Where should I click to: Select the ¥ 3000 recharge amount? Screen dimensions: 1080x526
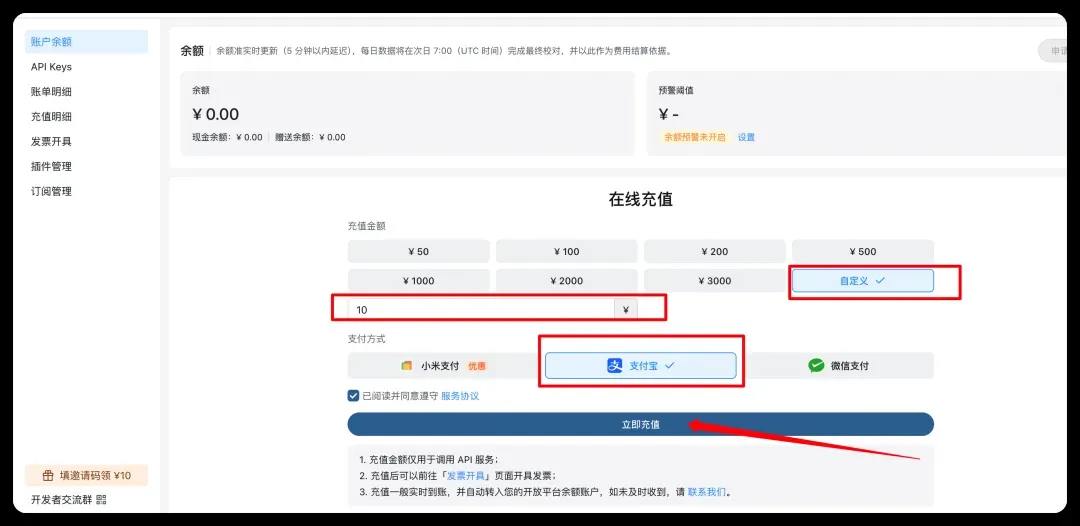coord(715,280)
